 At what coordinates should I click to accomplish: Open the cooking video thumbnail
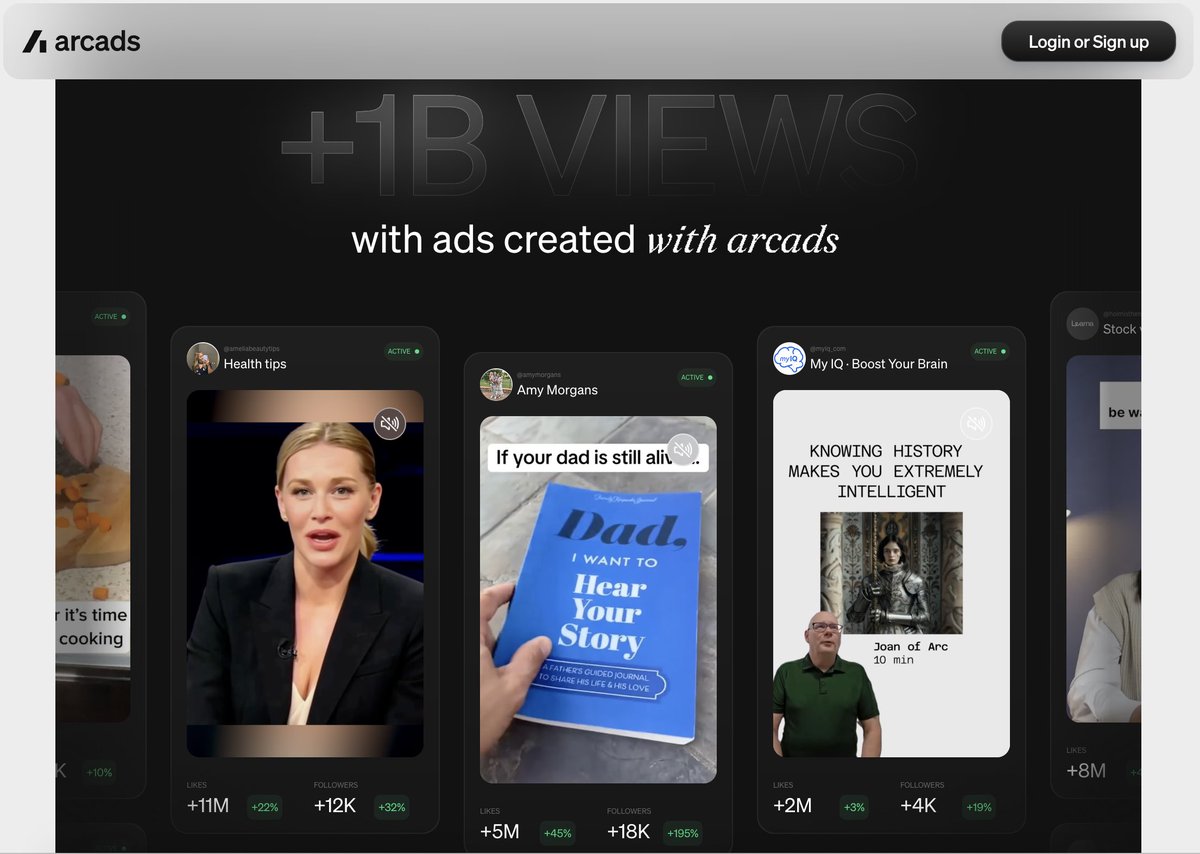point(93,539)
